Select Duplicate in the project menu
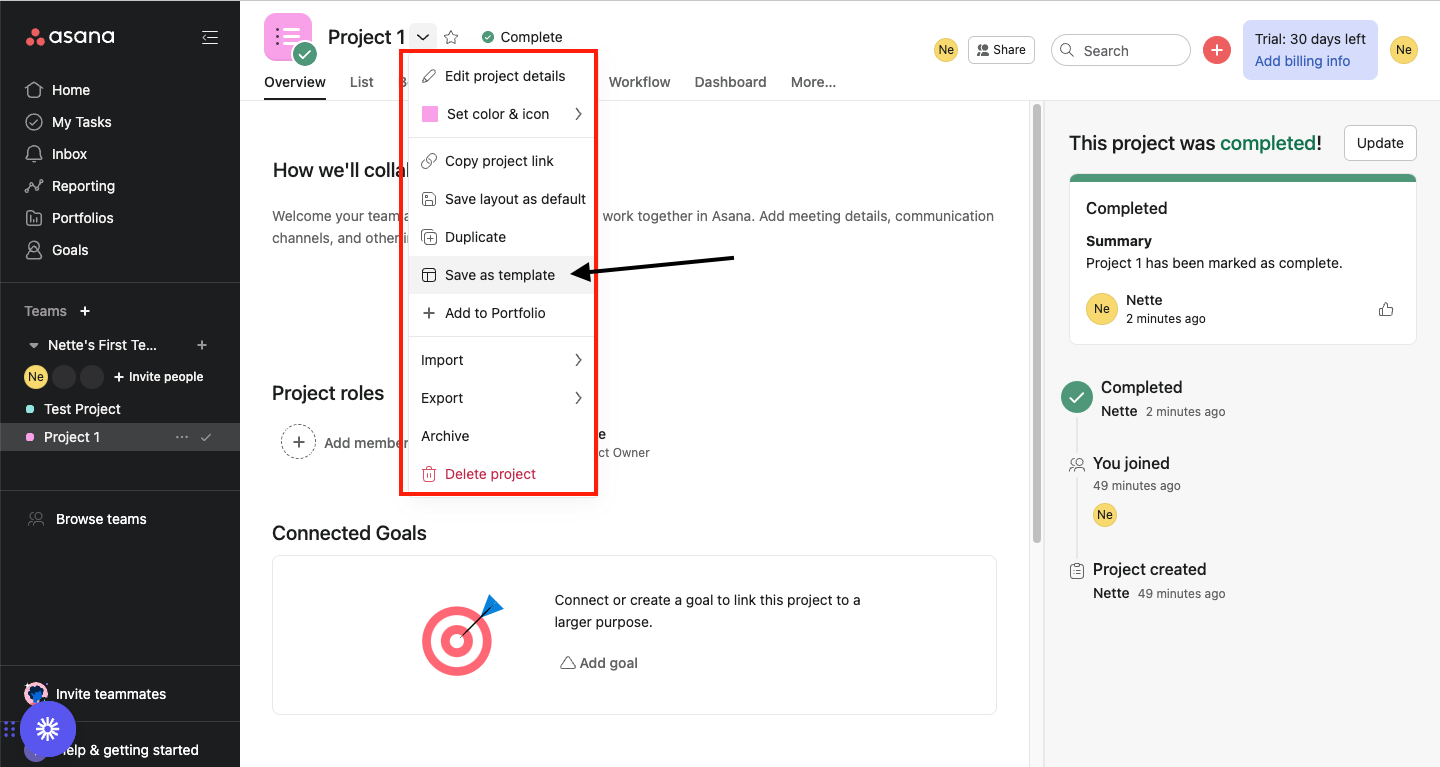This screenshot has height=767, width=1440. pos(475,237)
